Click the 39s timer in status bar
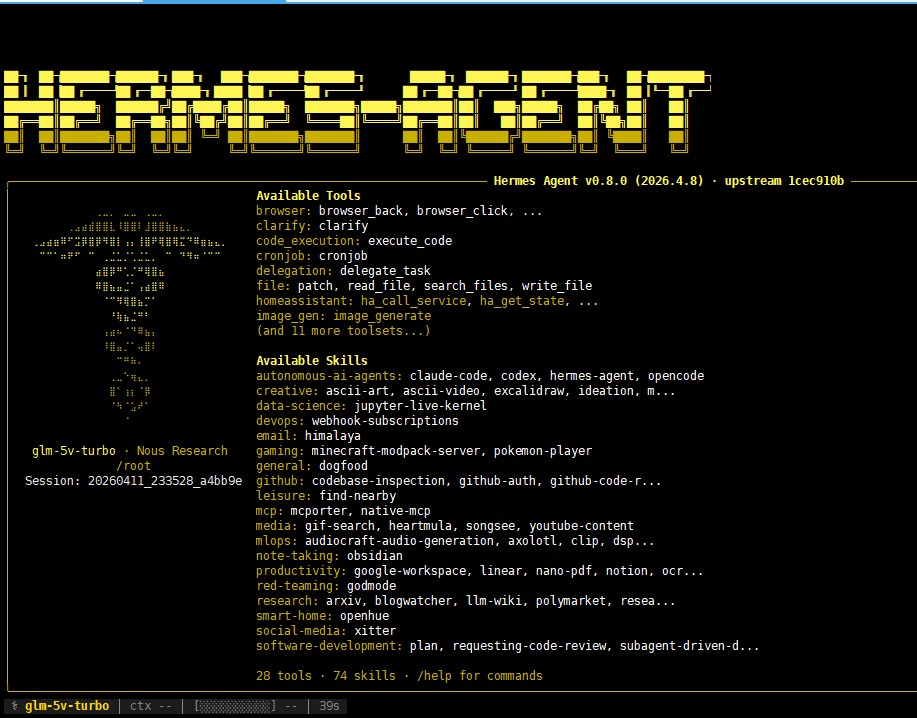Screen dimensions: 917x718 pyautogui.click(x=329, y=706)
